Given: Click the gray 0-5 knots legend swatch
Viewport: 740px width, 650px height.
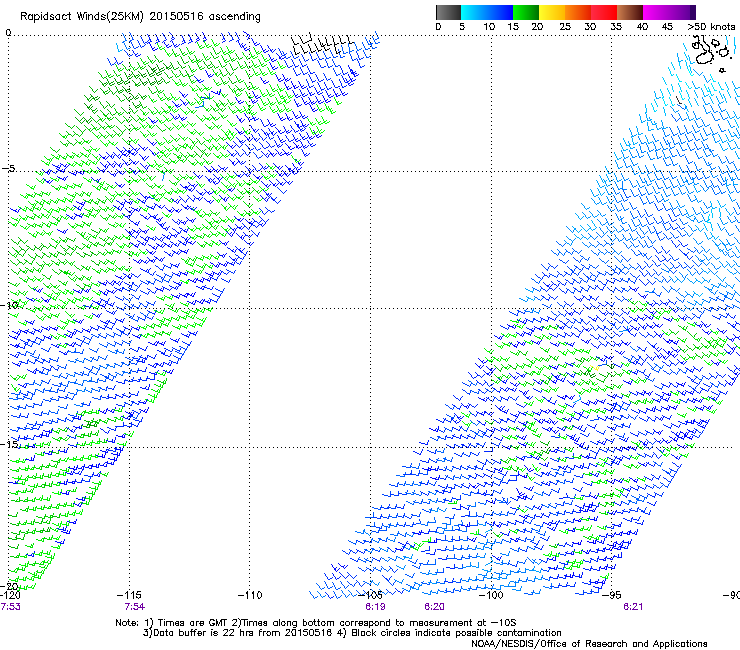Looking at the screenshot, I should 448,12.
